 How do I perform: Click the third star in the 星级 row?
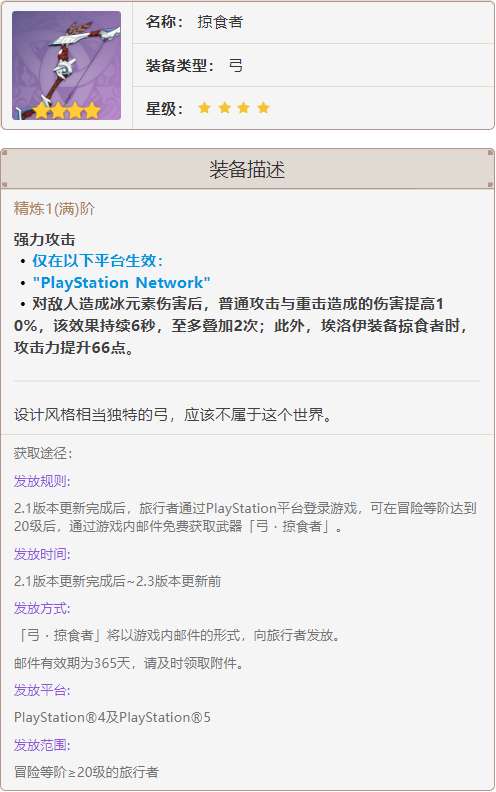pyautogui.click(x=243, y=108)
